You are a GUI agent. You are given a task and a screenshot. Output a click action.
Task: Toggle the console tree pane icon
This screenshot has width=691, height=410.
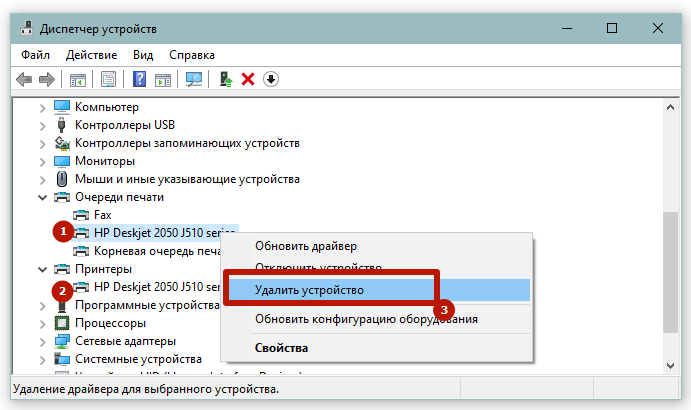point(78,79)
